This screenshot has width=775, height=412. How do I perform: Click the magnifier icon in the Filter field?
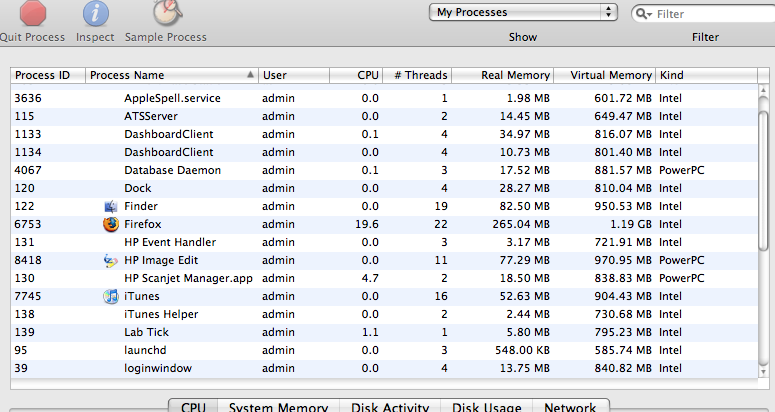pyautogui.click(x=643, y=14)
